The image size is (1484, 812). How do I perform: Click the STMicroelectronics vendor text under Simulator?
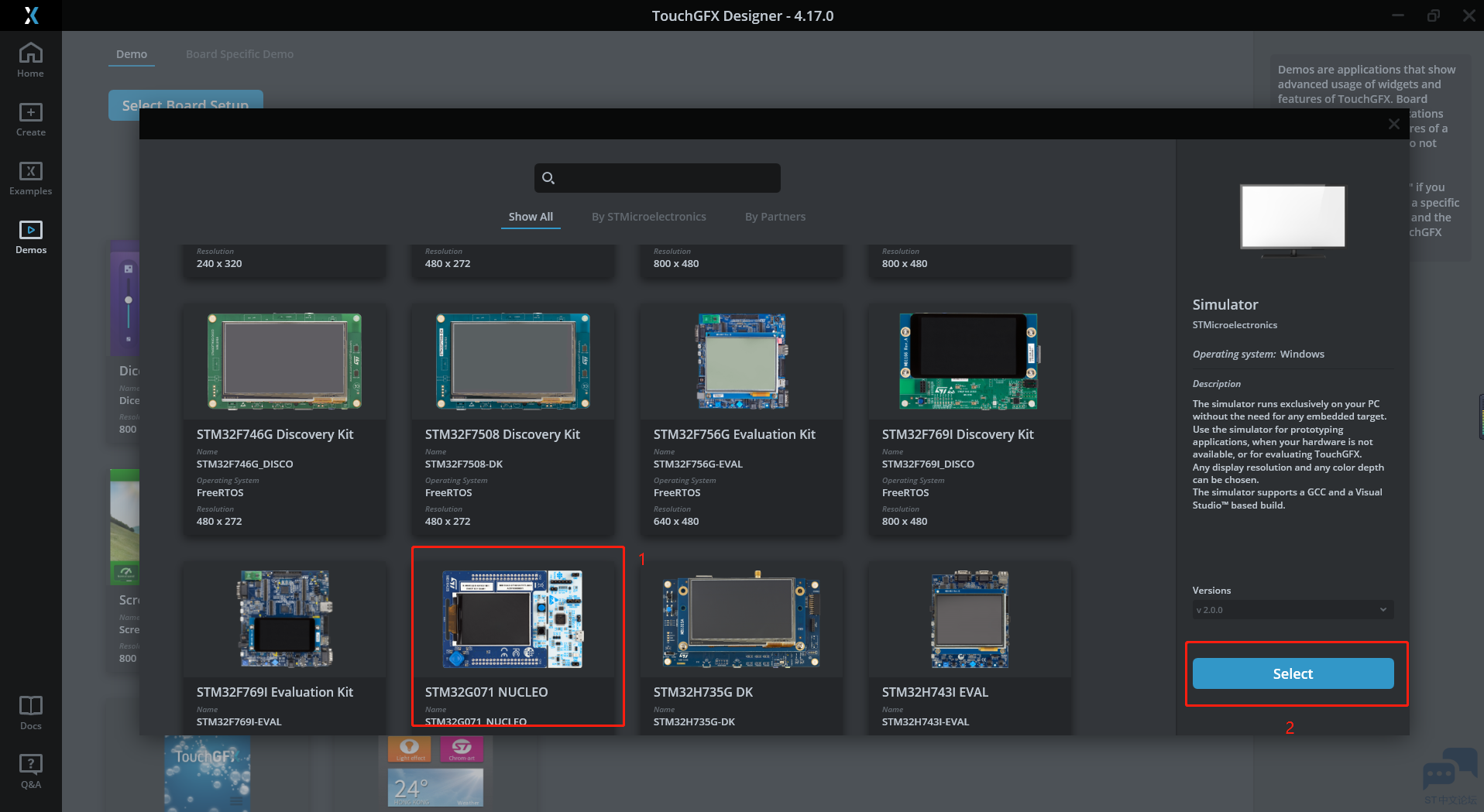click(x=1235, y=325)
